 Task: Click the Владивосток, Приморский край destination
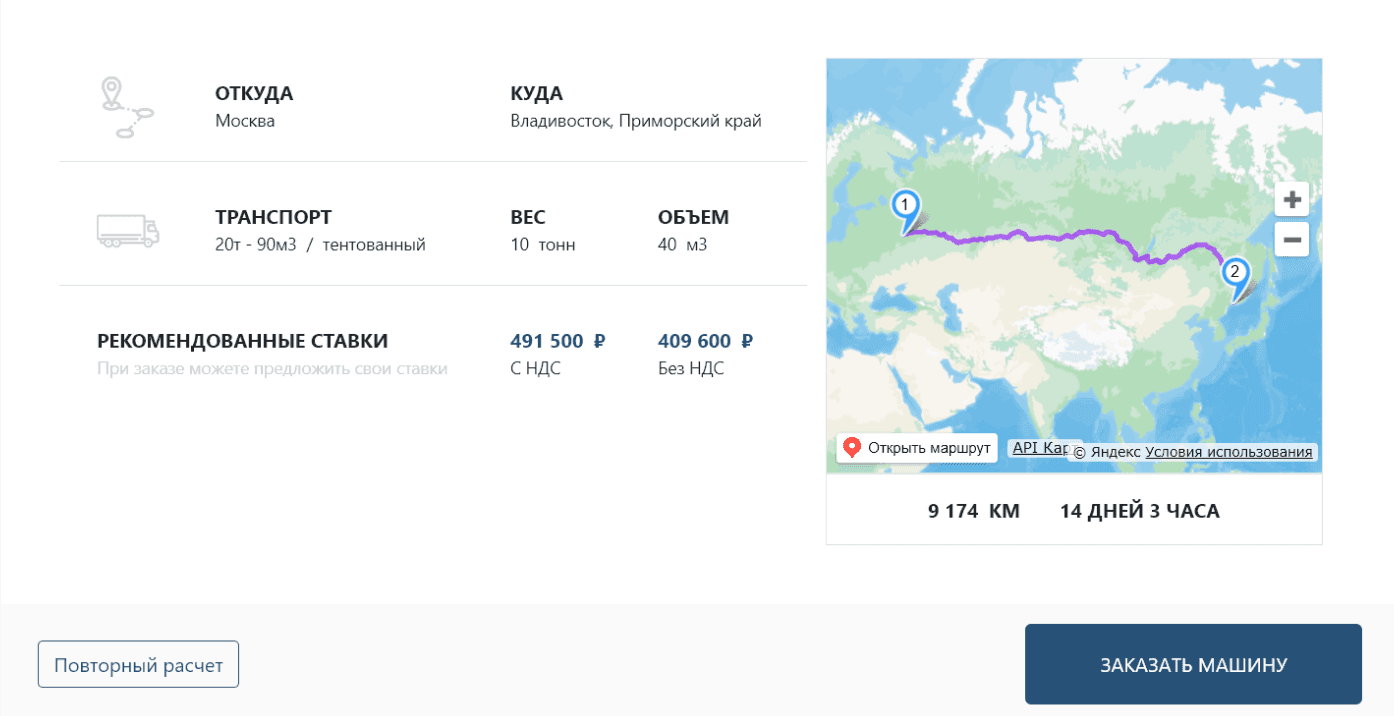(x=636, y=121)
